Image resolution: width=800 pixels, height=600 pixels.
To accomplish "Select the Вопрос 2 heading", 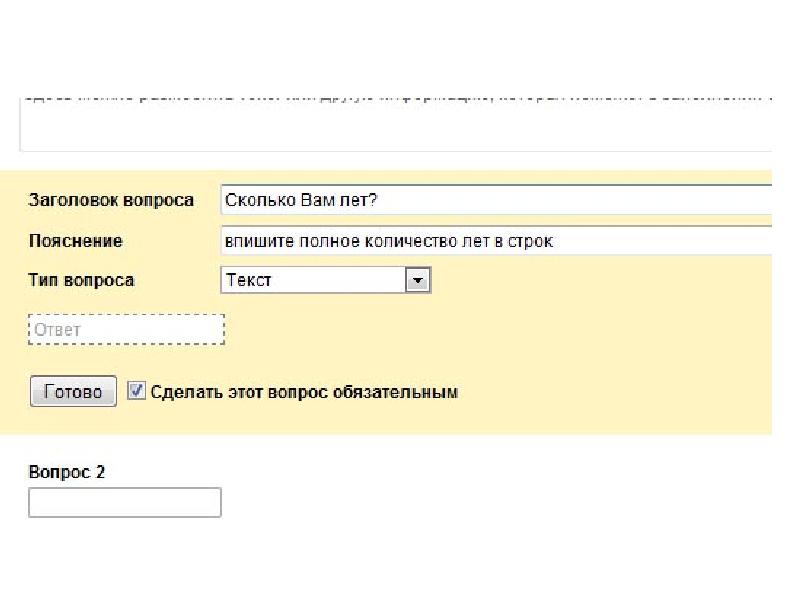I will point(67,472).
